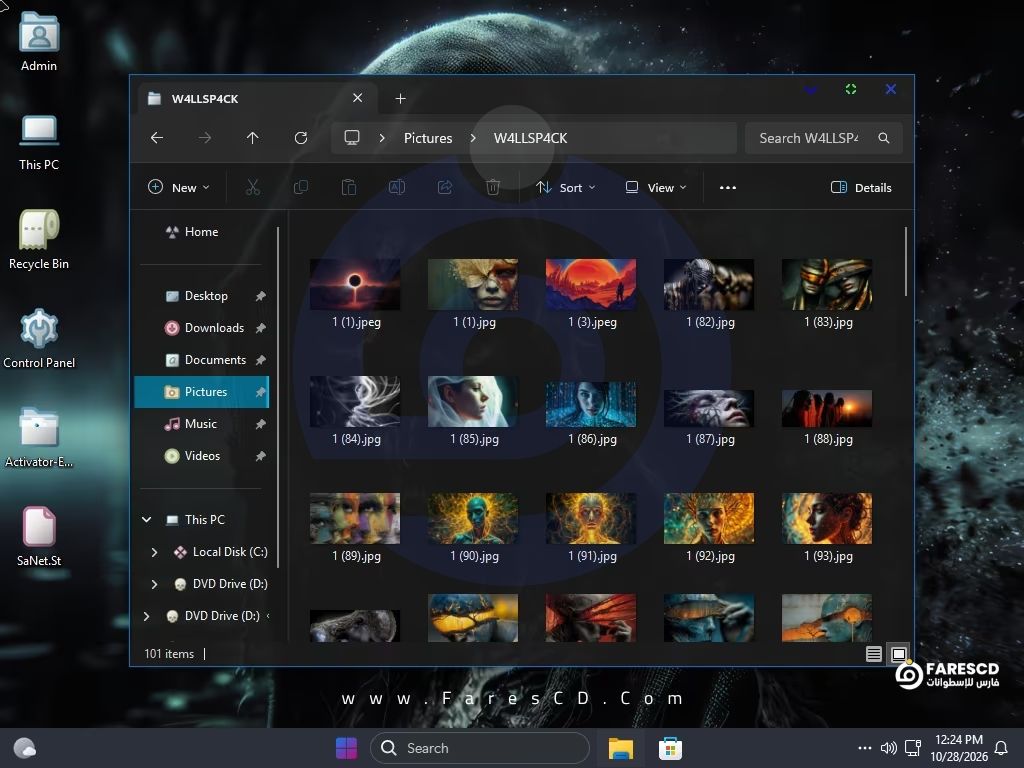This screenshot has height=768, width=1024.
Task: Open the View dropdown
Action: 656,187
